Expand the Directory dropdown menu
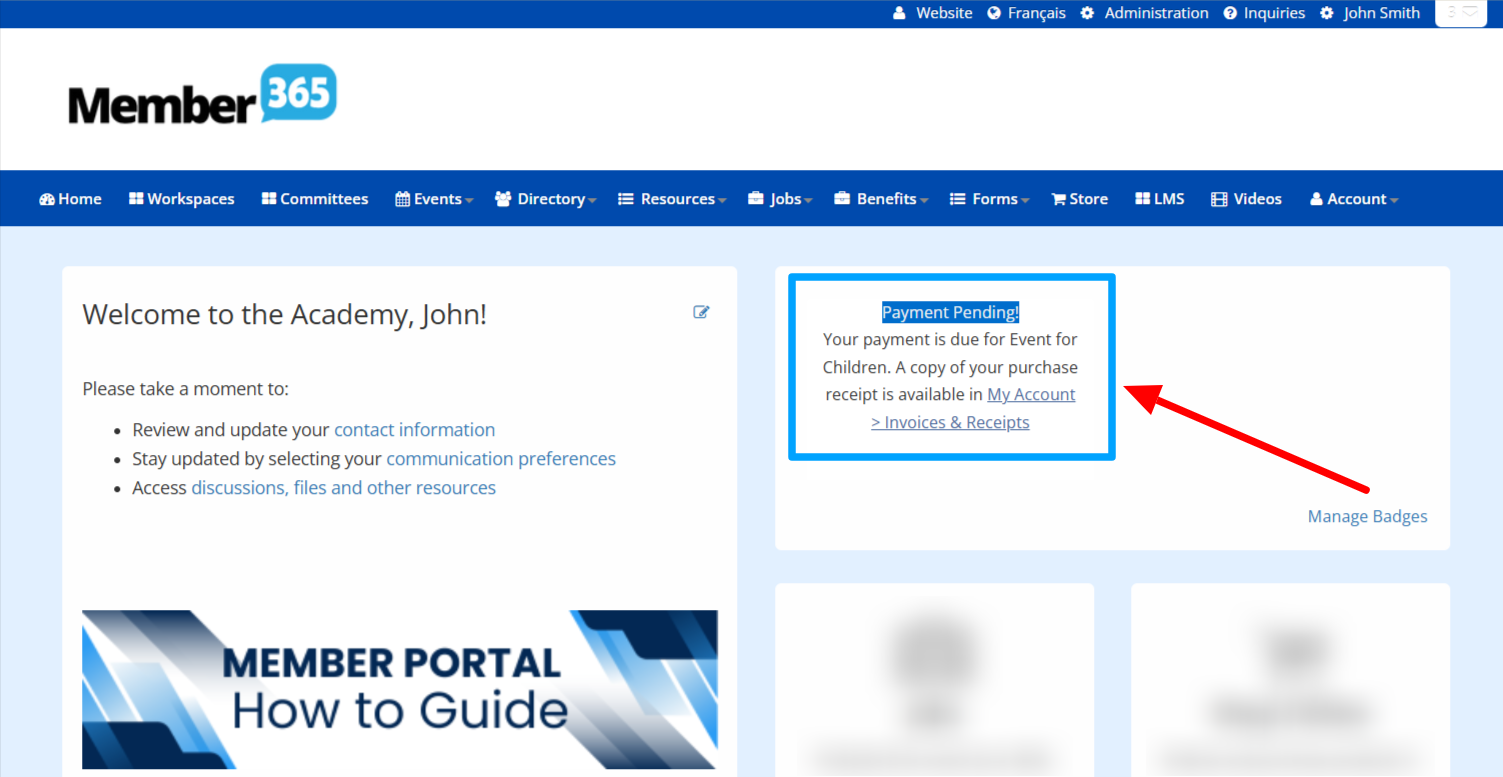Viewport: 1503px width, 777px height. [x=545, y=199]
